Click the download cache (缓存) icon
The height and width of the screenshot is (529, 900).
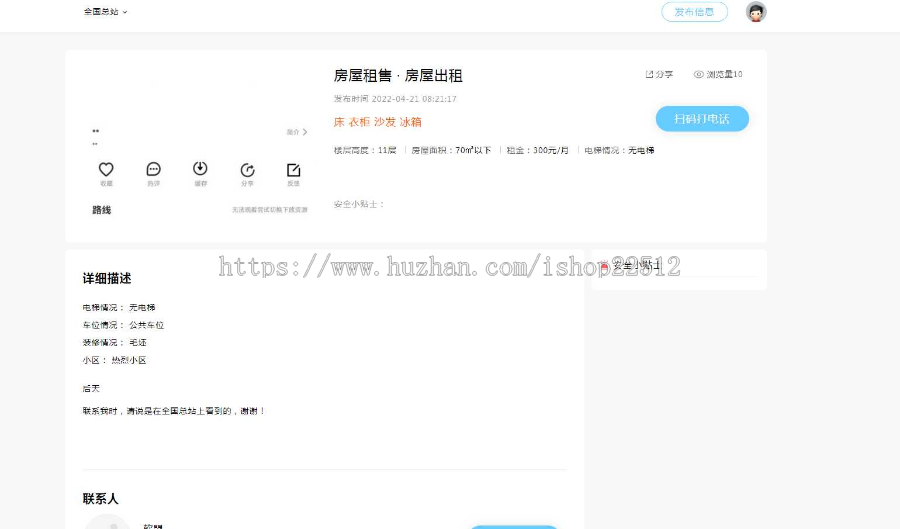point(200,169)
